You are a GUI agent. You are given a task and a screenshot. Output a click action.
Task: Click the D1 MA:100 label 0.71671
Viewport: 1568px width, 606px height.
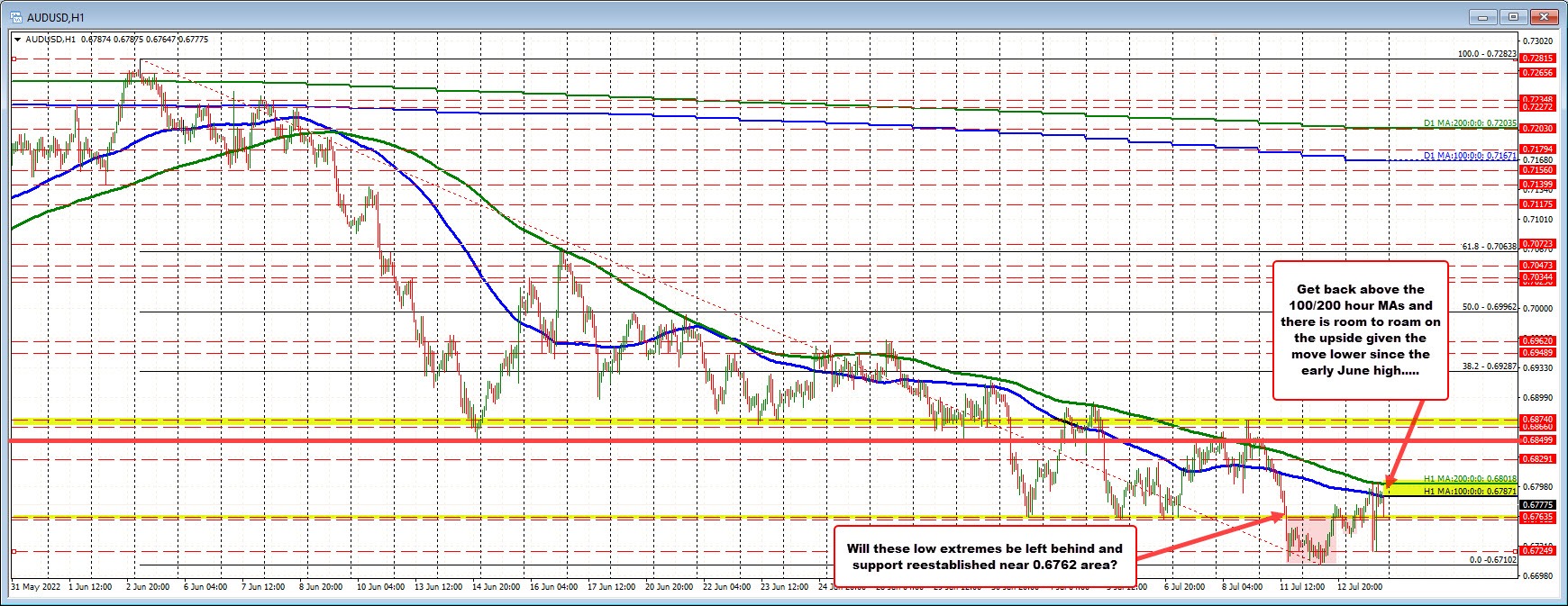point(1471,156)
